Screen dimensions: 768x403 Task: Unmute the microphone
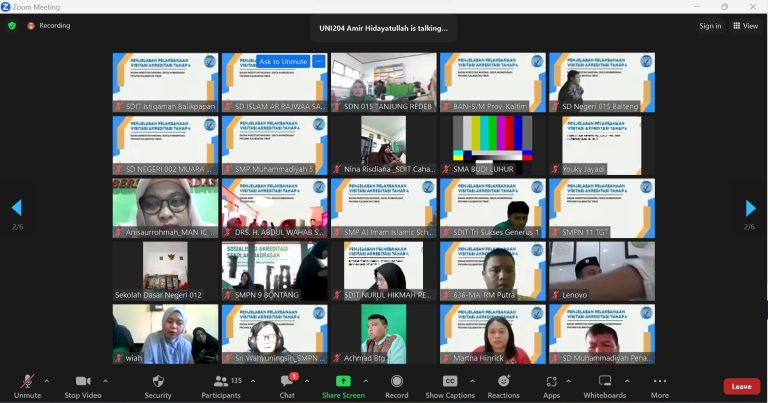click(x=27, y=386)
